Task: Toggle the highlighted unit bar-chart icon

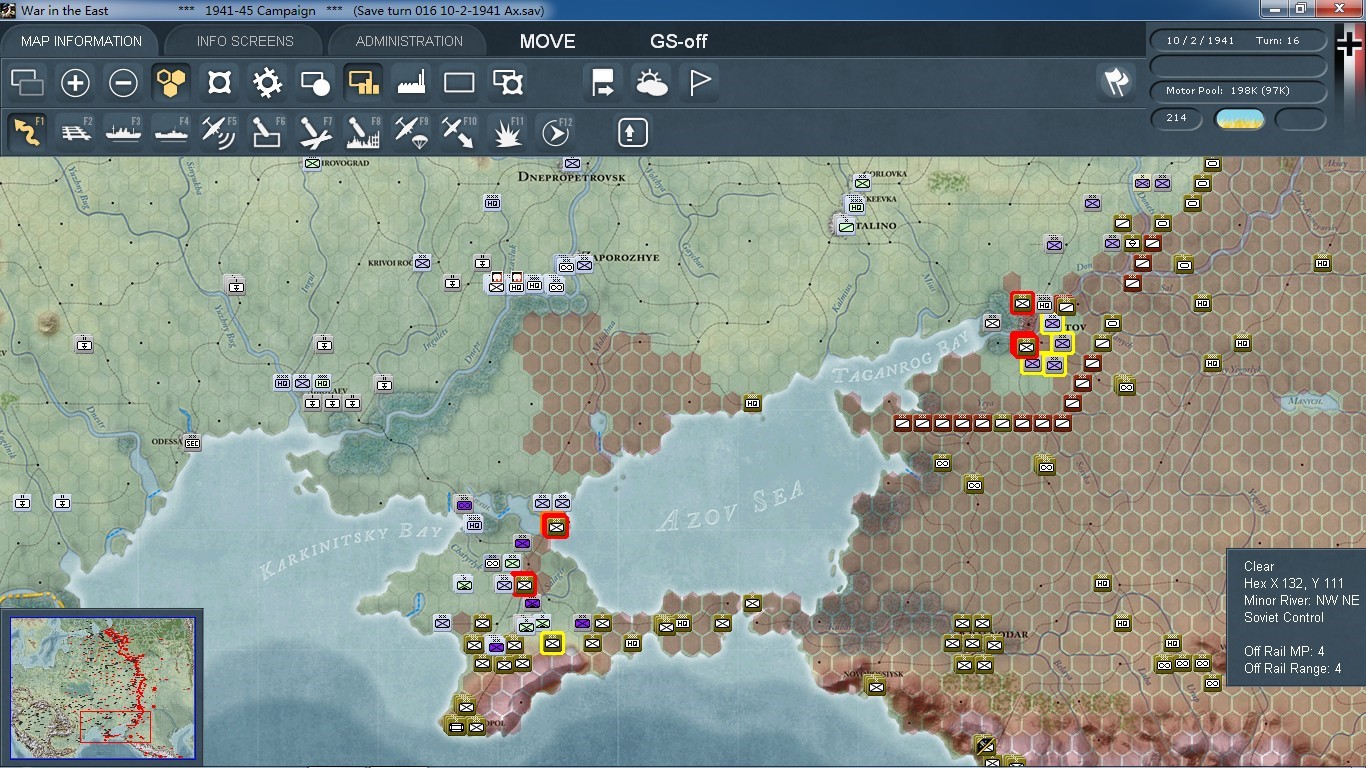Action: 363,83
